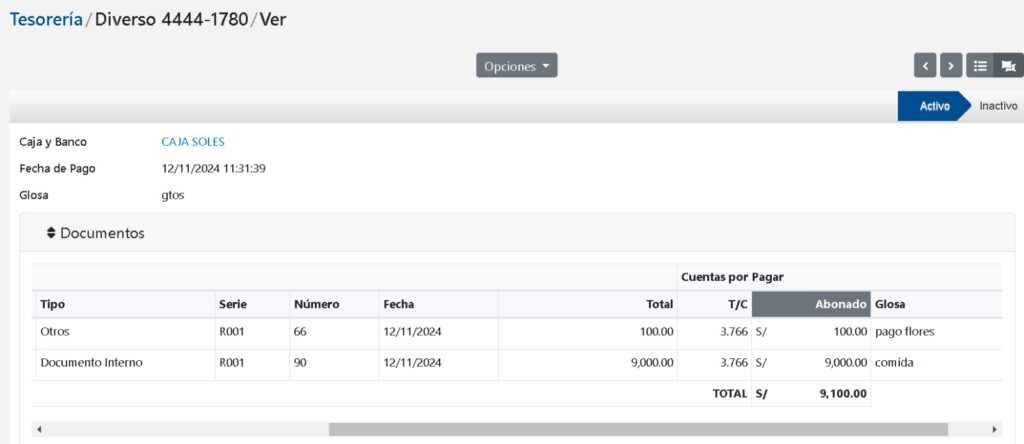
Task: Select the Otros document row
Action: [x=55, y=331]
